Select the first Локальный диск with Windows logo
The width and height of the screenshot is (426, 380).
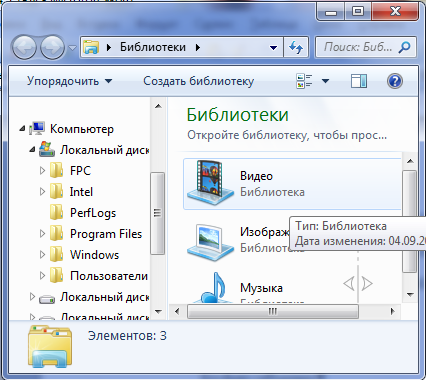click(104, 150)
